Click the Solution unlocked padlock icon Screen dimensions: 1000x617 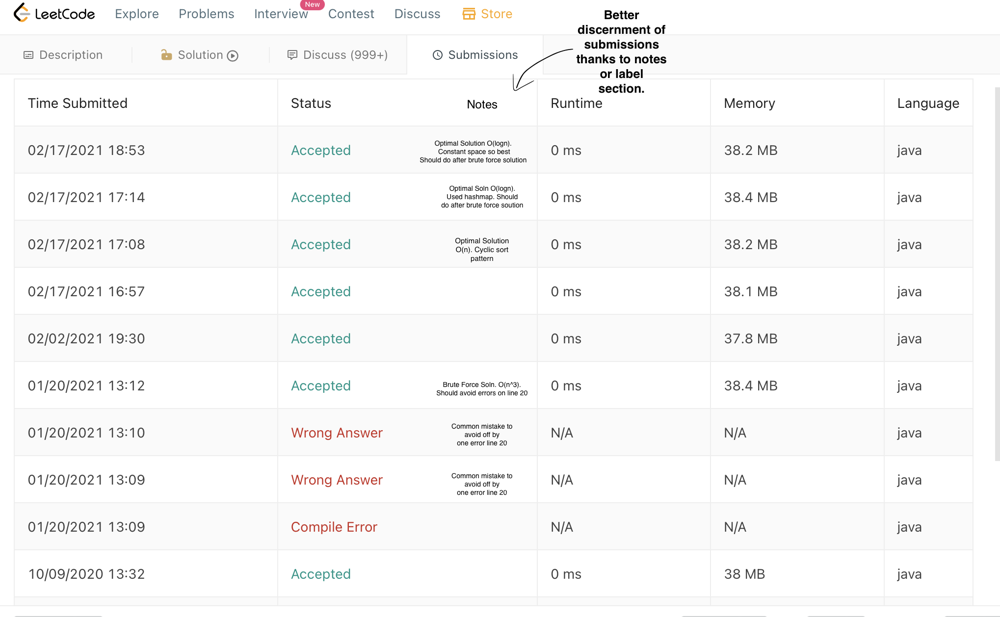pos(166,55)
